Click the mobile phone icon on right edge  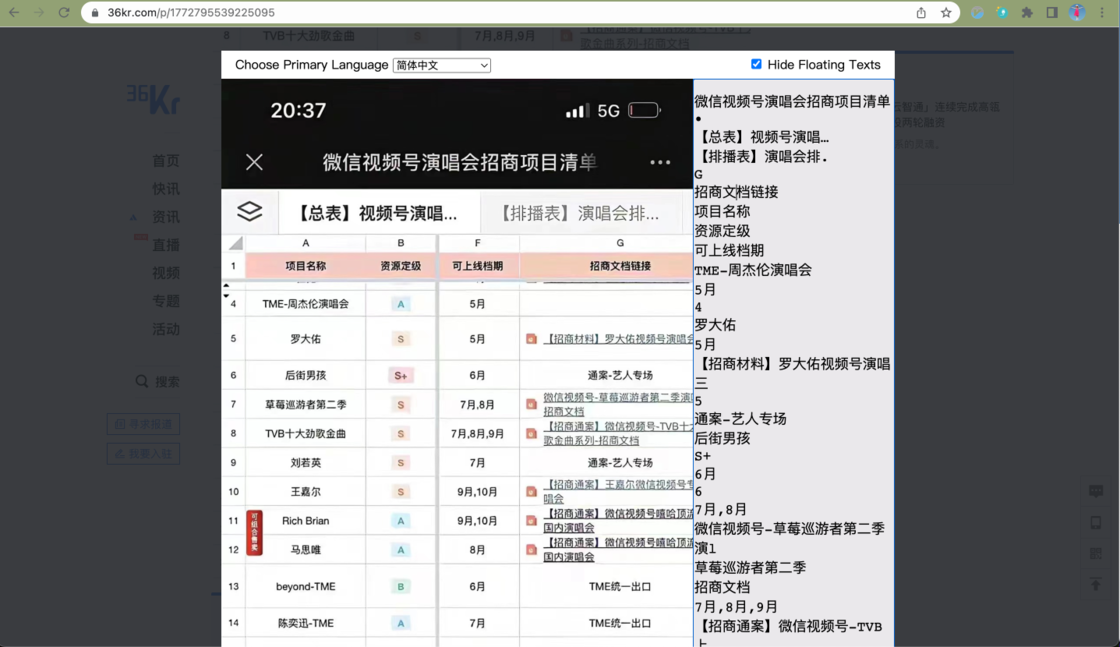pyautogui.click(x=1096, y=523)
